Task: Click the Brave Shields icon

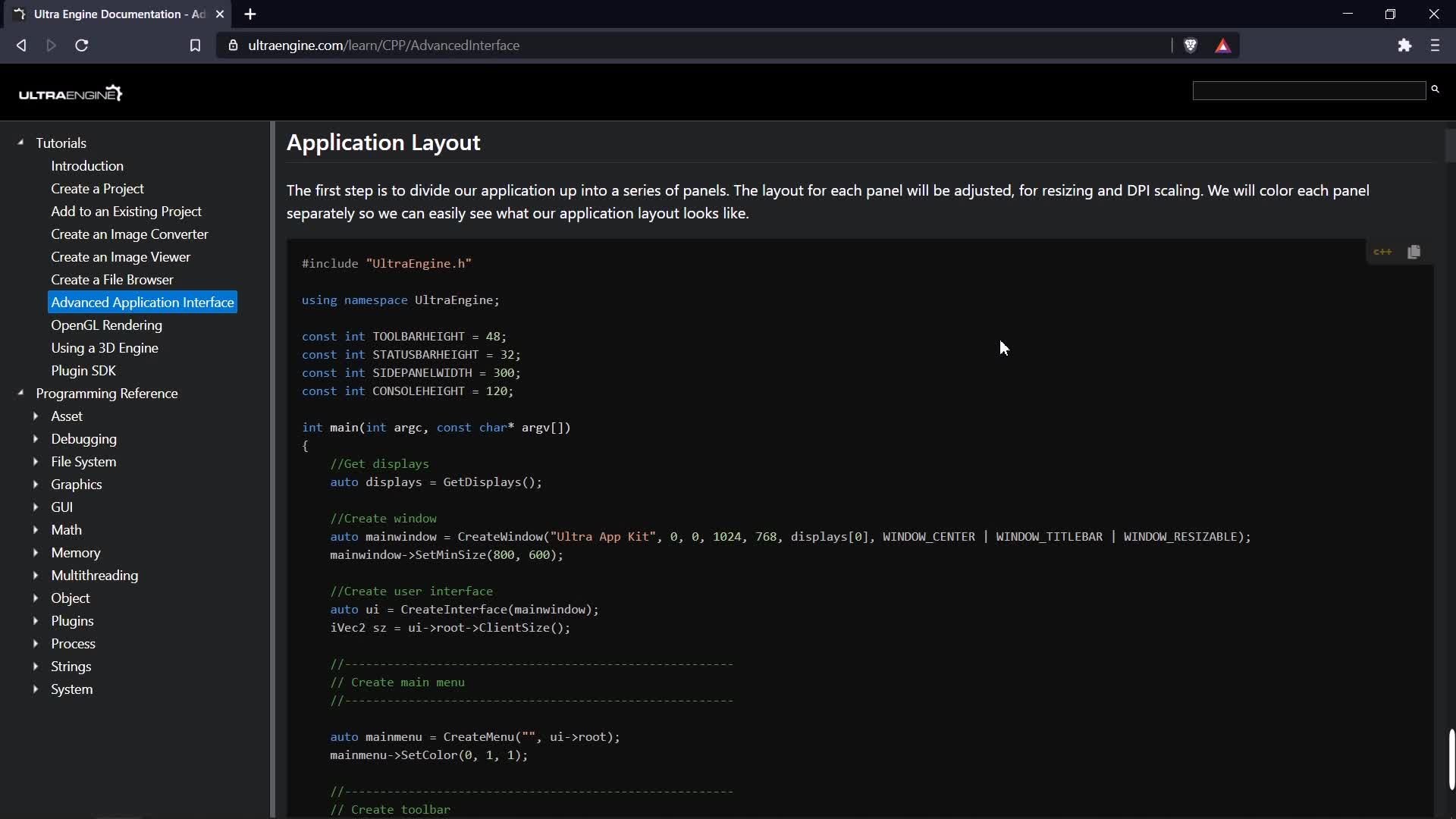Action: pos(1191,45)
